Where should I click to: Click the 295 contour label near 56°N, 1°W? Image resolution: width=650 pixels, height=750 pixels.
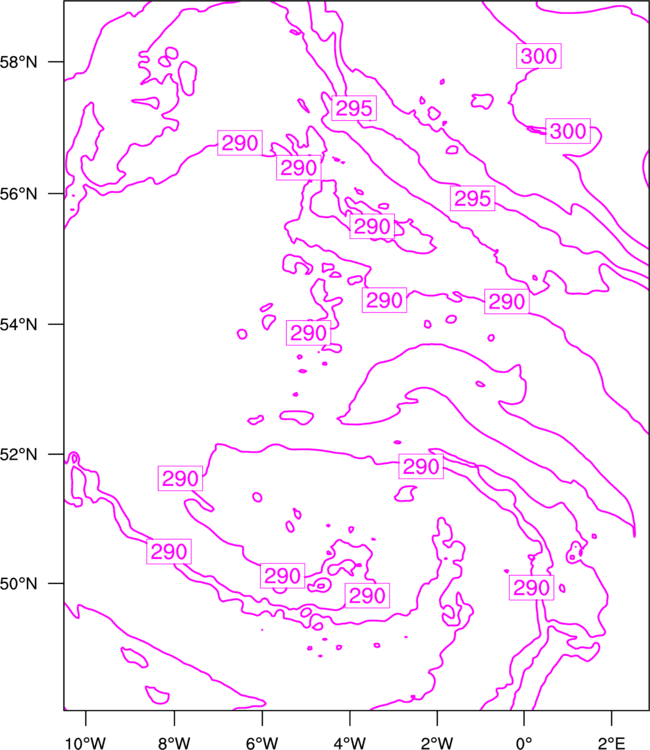pos(473,198)
